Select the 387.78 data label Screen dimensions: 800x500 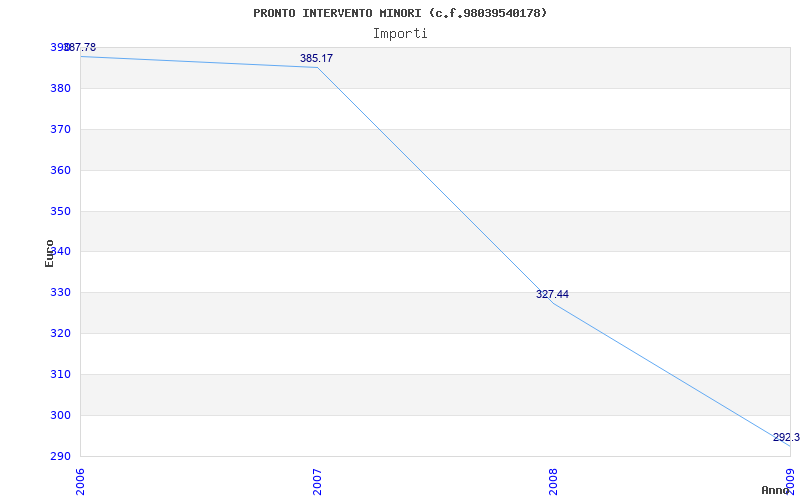point(80,47)
